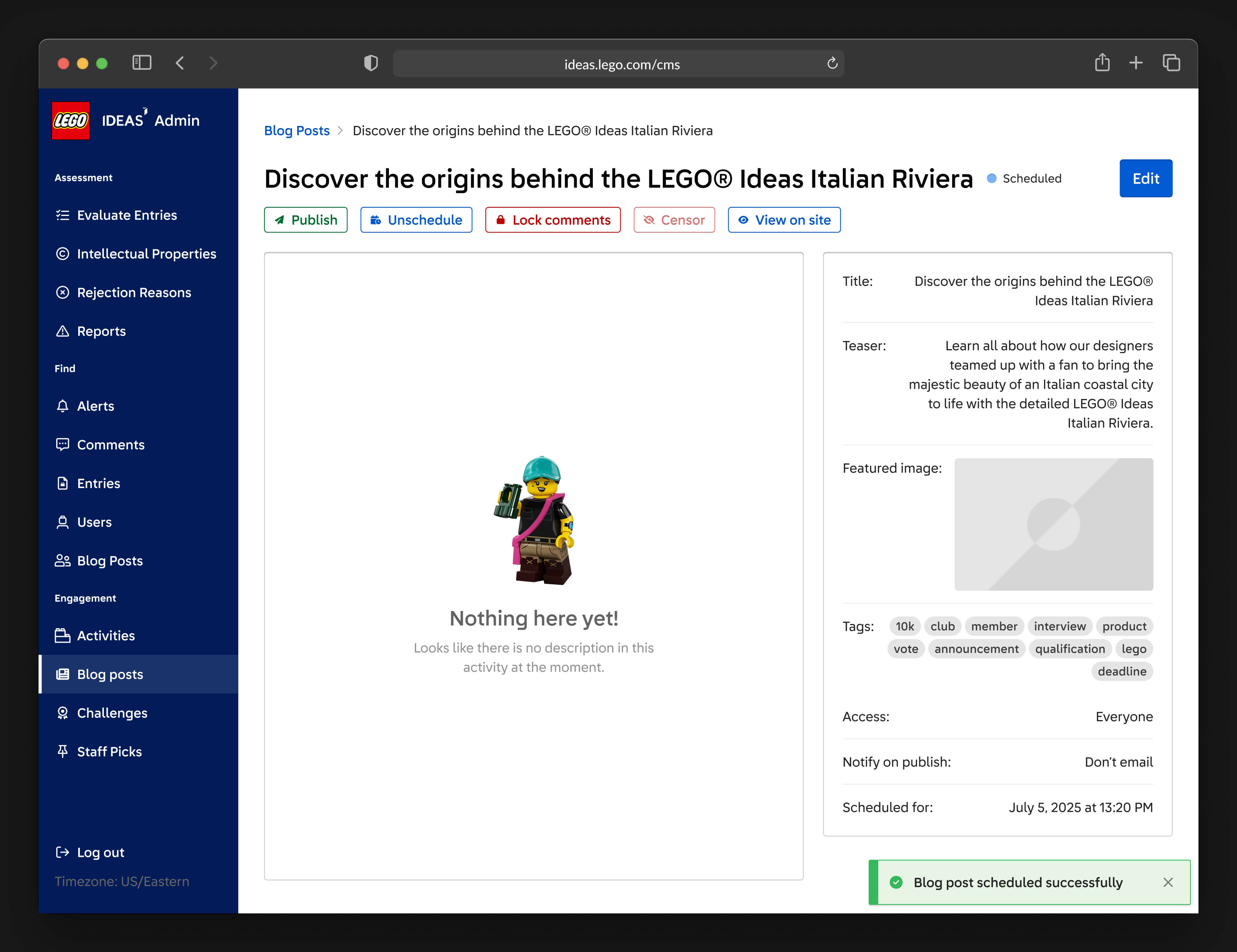Click the Entries document icon

[63, 483]
